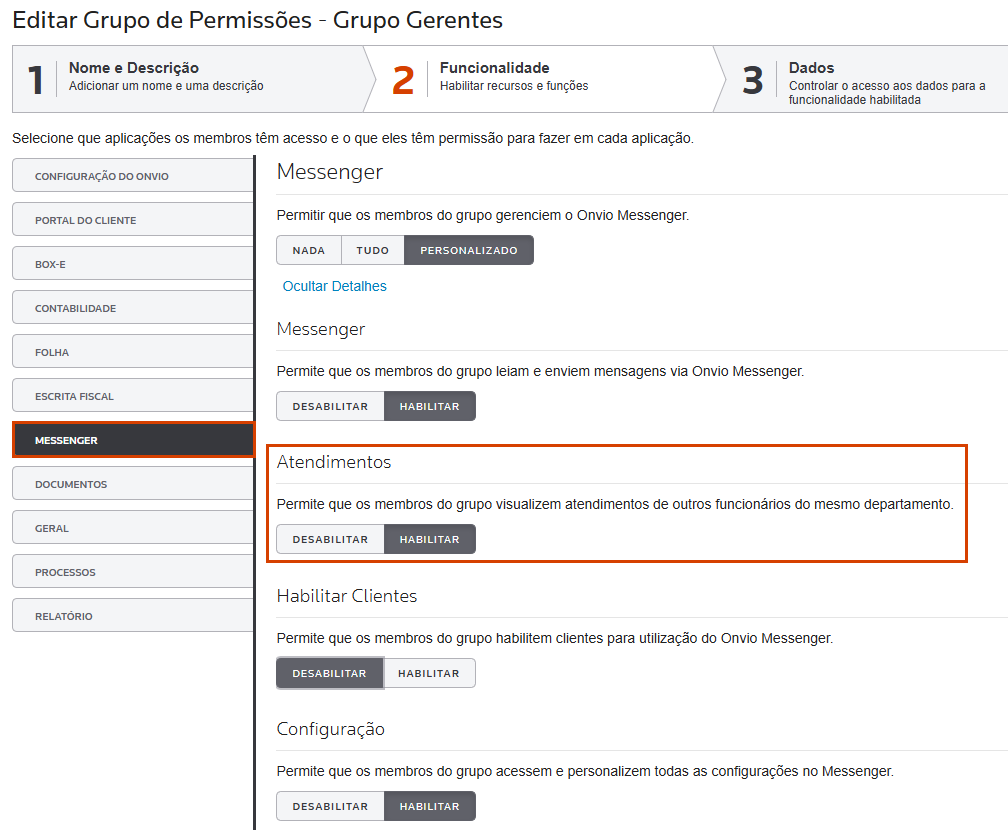Click the Configuração section heading
The image size is (1008, 830).
tap(330, 729)
